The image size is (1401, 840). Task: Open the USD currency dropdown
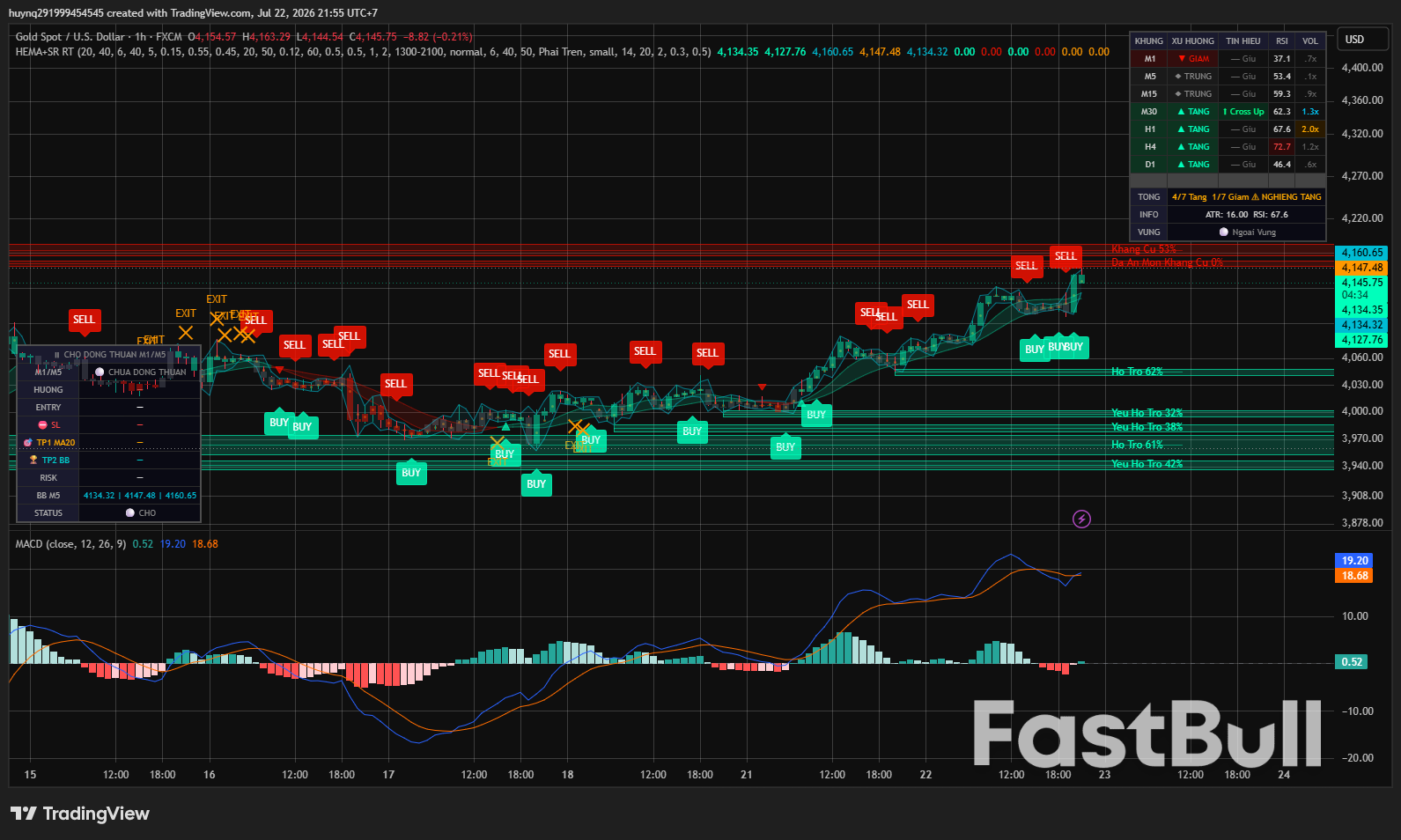point(1362,40)
